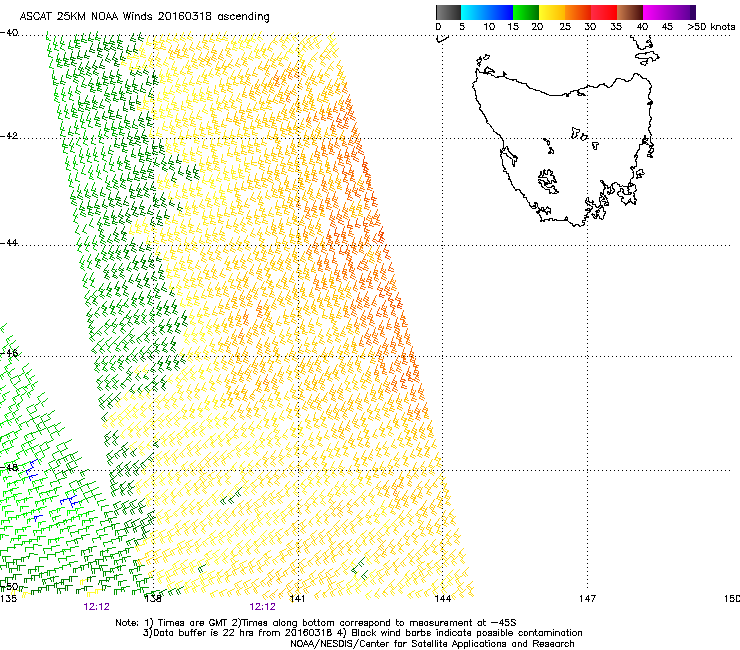Click the cyan 5-10 knots color segment

[x=474, y=12]
